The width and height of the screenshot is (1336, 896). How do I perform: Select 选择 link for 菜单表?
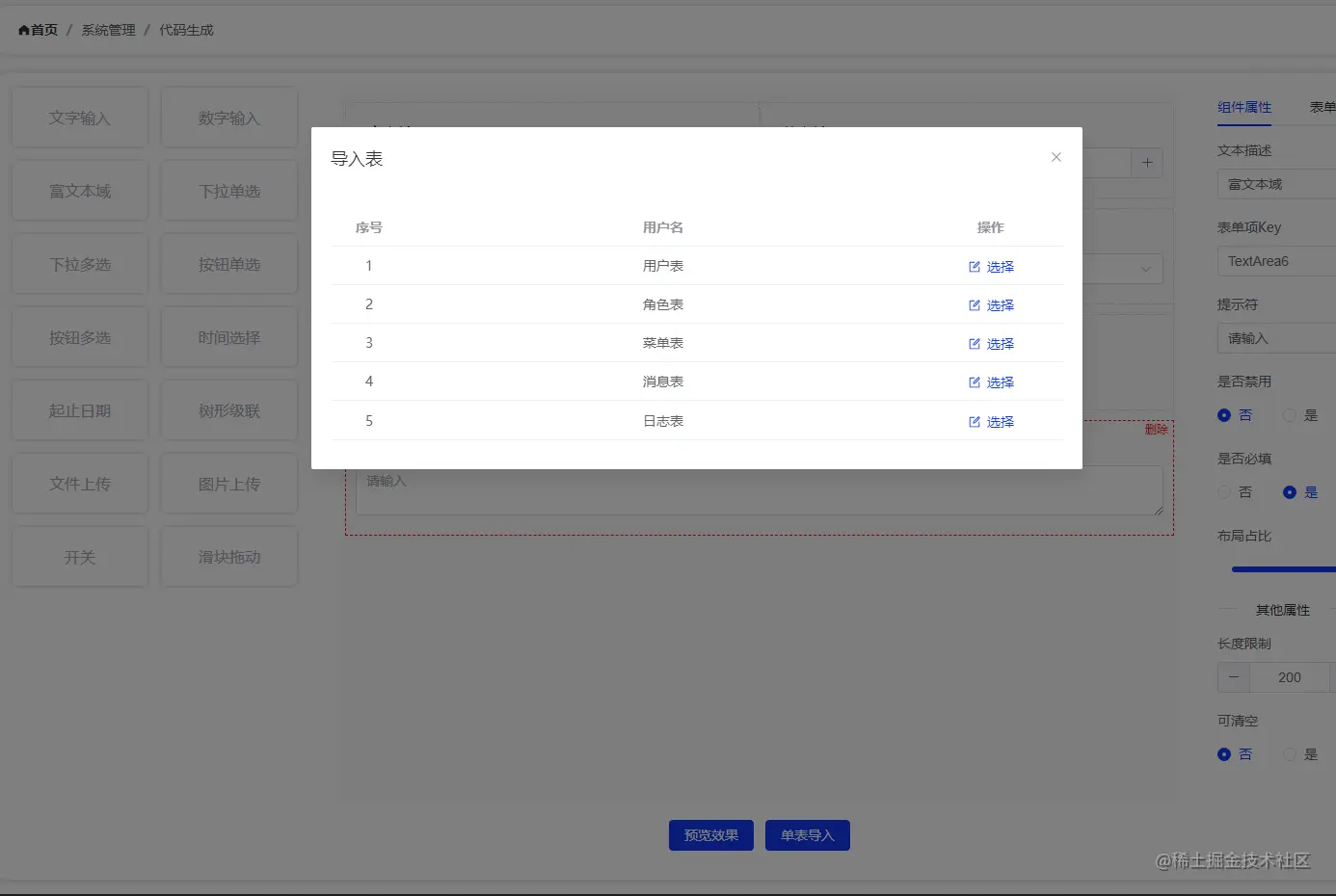1001,344
